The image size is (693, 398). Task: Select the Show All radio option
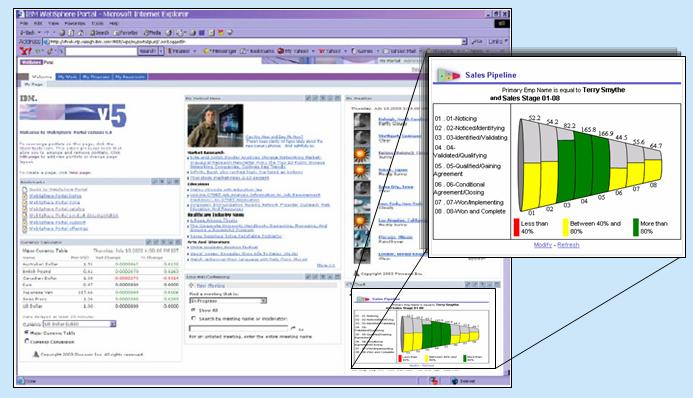[x=193, y=310]
